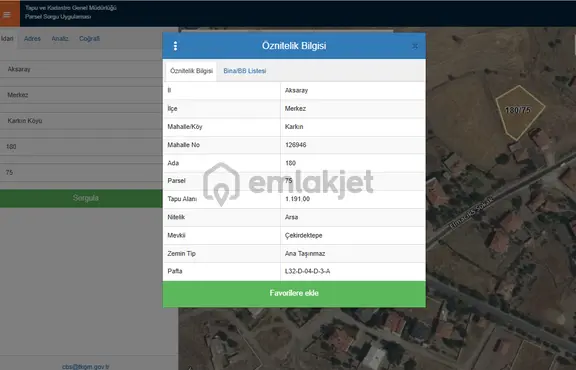Click the Parsel input field showing 75
Image resolution: width=576 pixels, height=370 pixels.
tap(81, 172)
